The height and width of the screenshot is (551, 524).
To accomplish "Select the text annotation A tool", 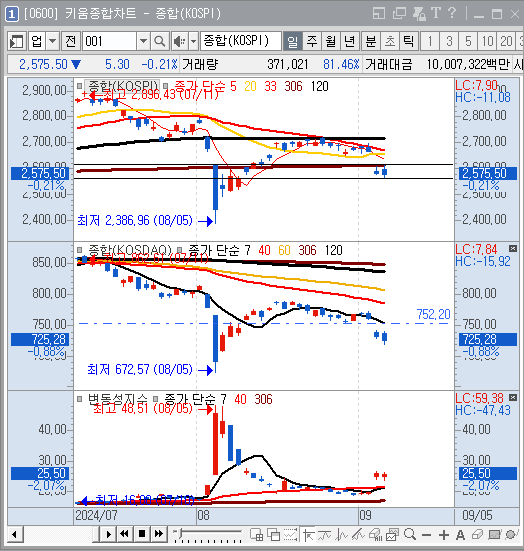I will (x=460, y=535).
